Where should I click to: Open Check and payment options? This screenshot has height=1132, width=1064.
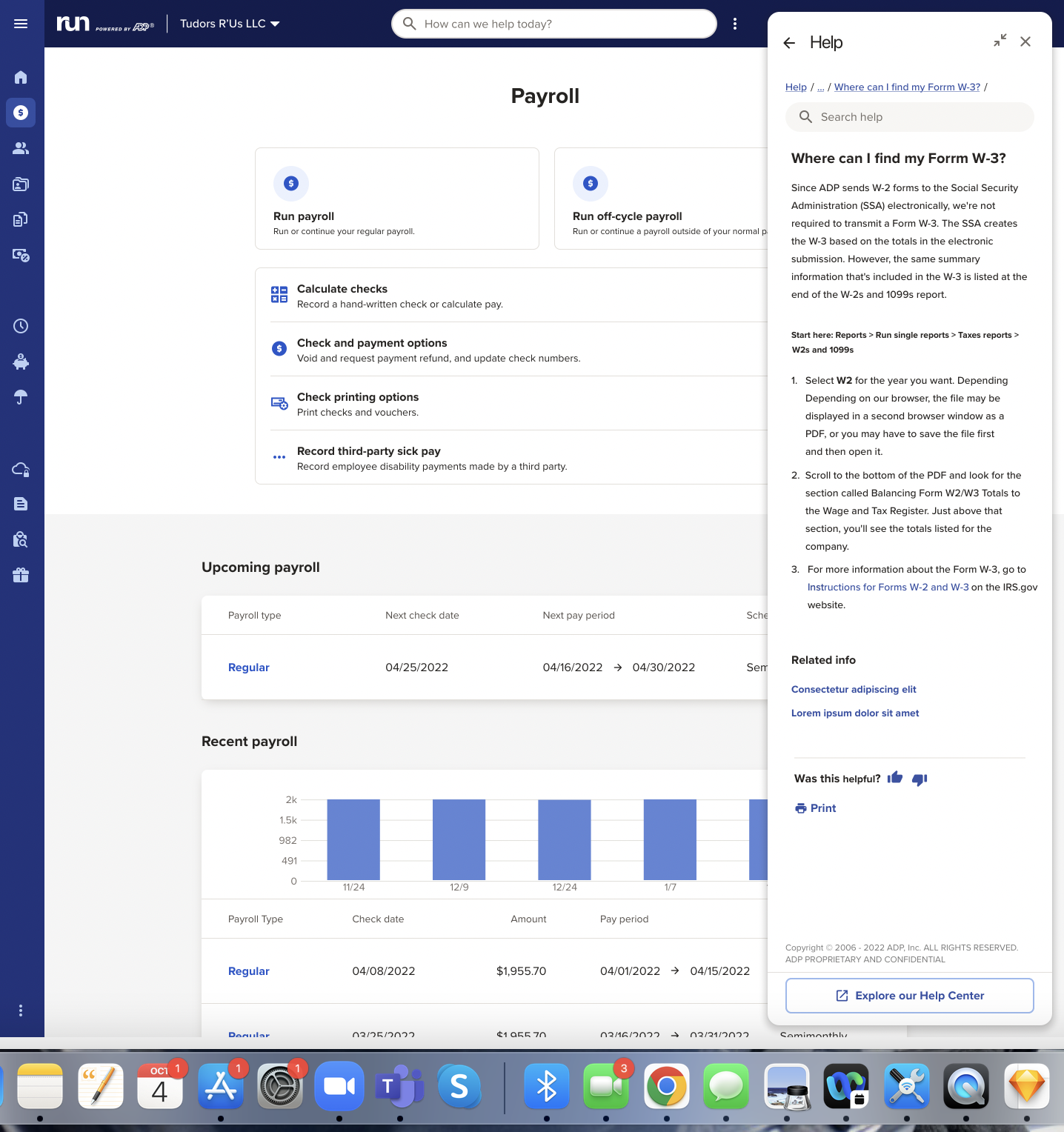pos(519,350)
